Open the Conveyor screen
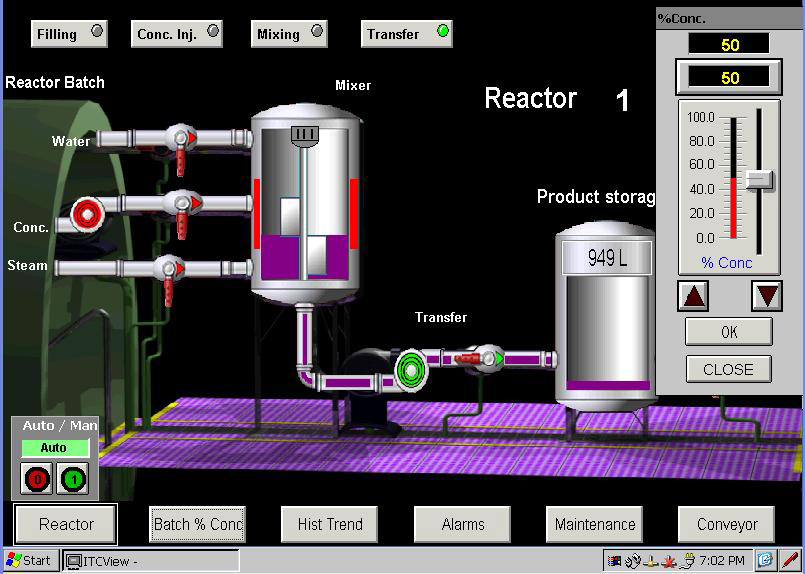This screenshot has width=805, height=574. [x=726, y=524]
